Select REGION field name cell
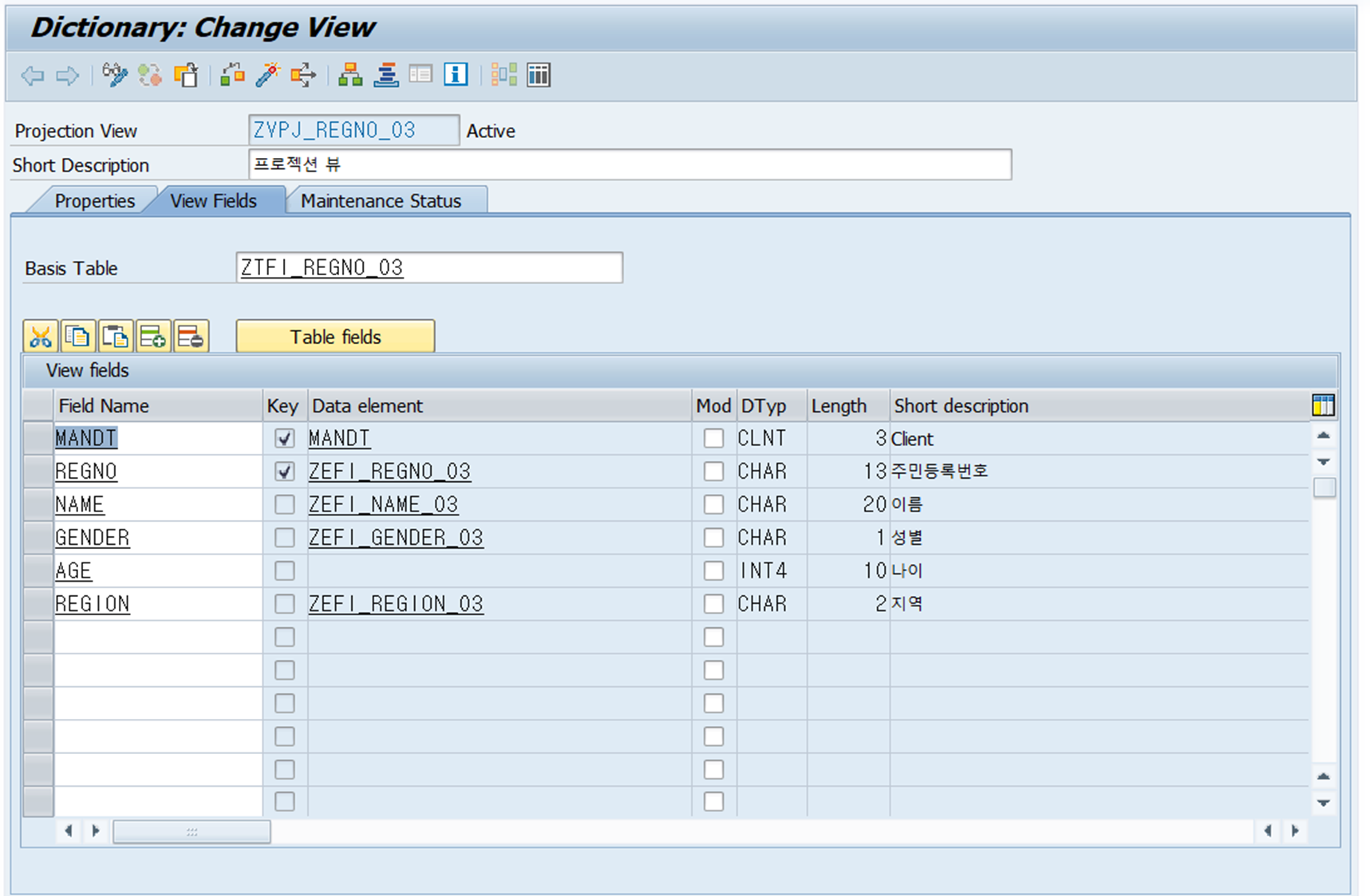 (x=158, y=604)
